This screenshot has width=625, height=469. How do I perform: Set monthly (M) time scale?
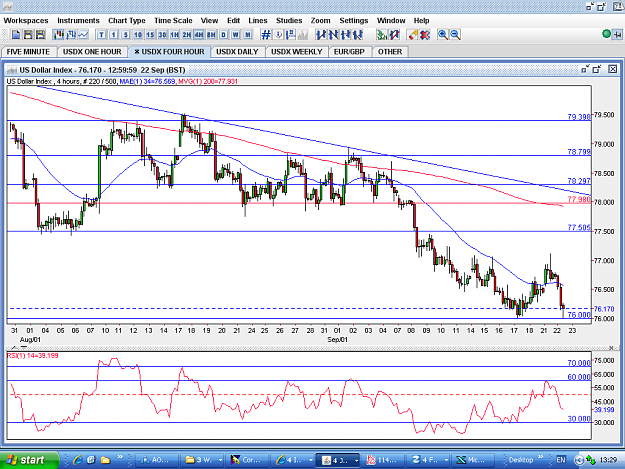pos(248,35)
